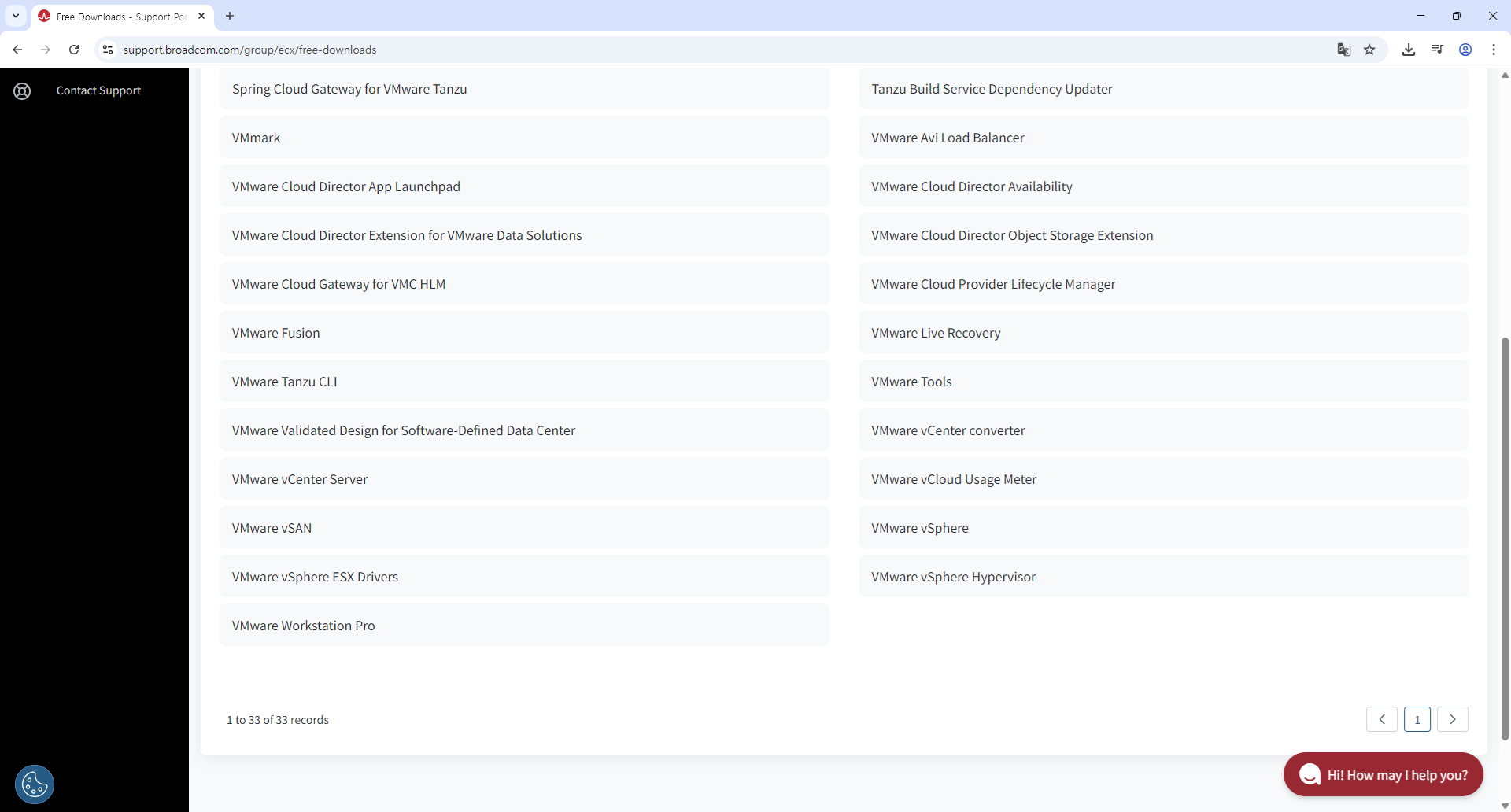Open Tanzu Build Service Dependency Updater
1511x812 pixels.
pos(1164,89)
